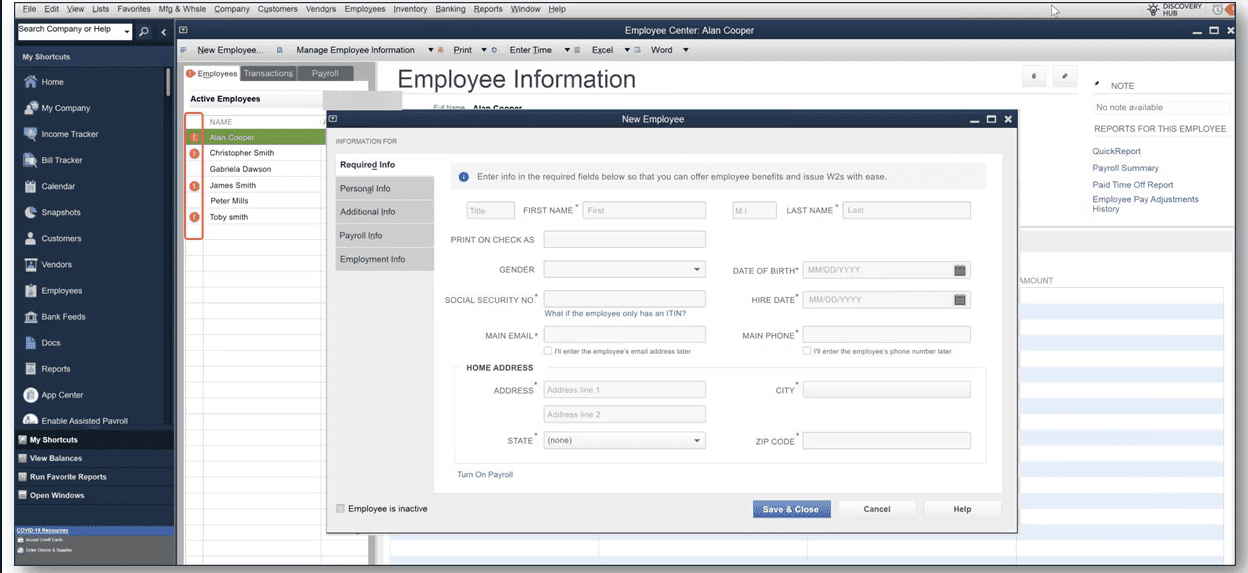
Task: Click the reminders clock icon
Action: (x=1217, y=9)
